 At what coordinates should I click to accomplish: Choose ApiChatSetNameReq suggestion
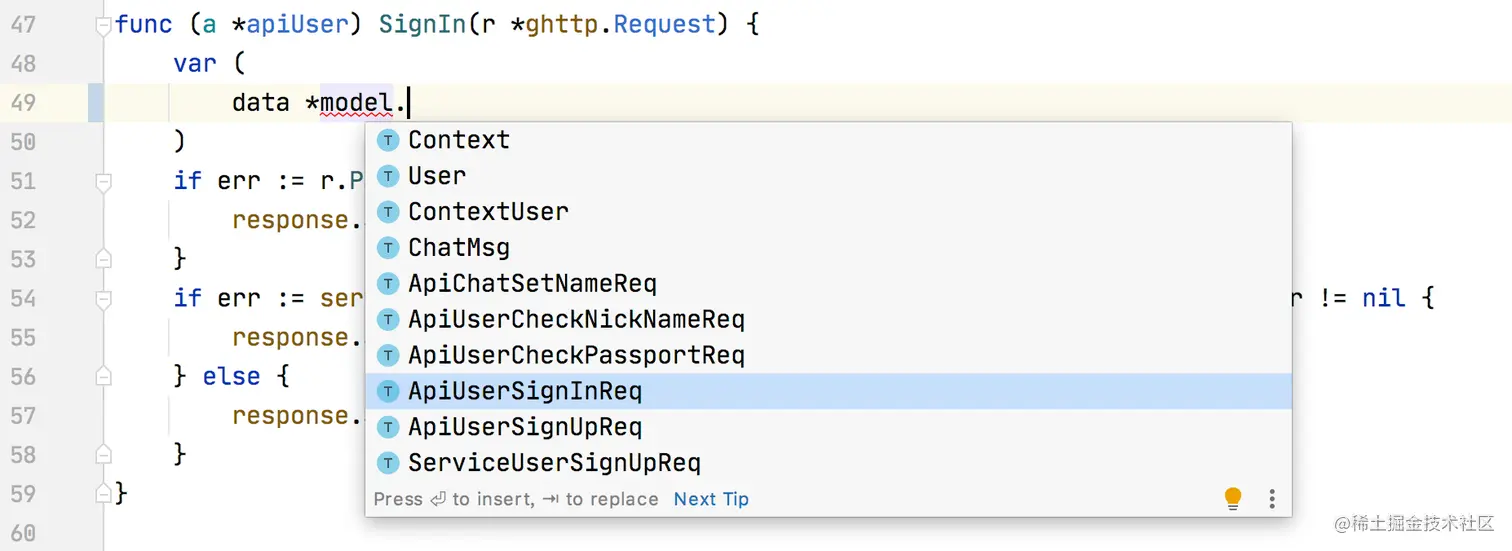[x=828, y=284]
